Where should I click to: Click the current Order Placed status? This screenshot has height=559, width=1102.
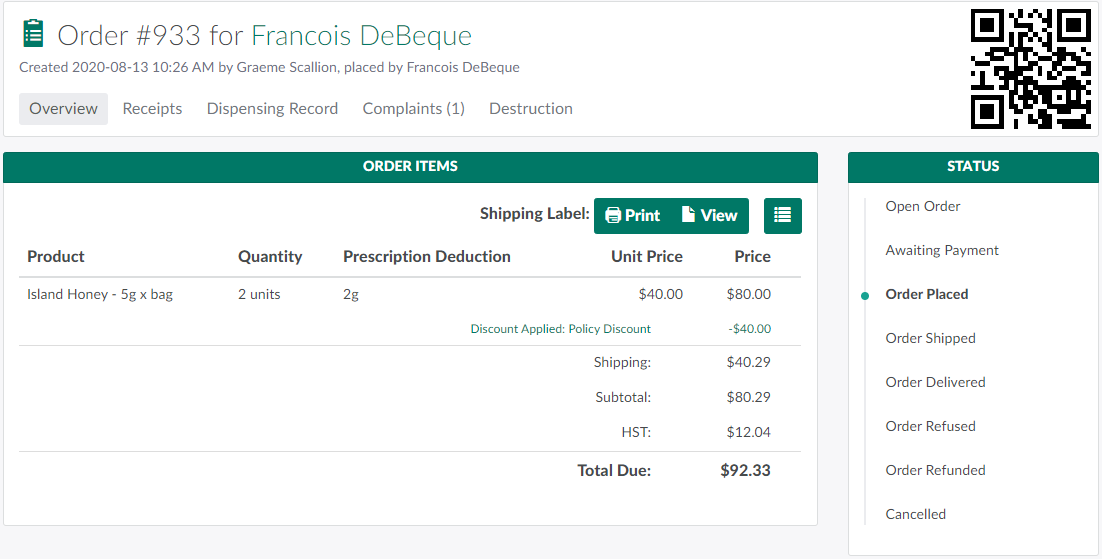coord(926,295)
